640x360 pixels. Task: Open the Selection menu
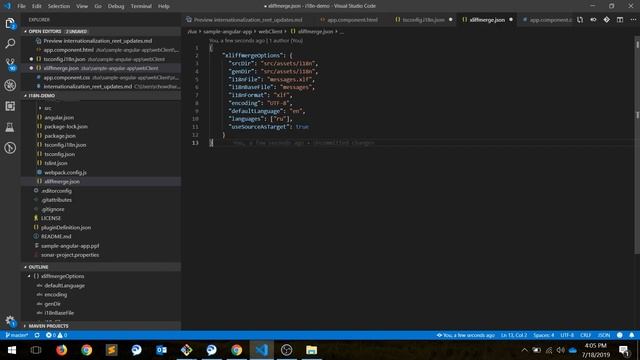(x=59, y=6)
